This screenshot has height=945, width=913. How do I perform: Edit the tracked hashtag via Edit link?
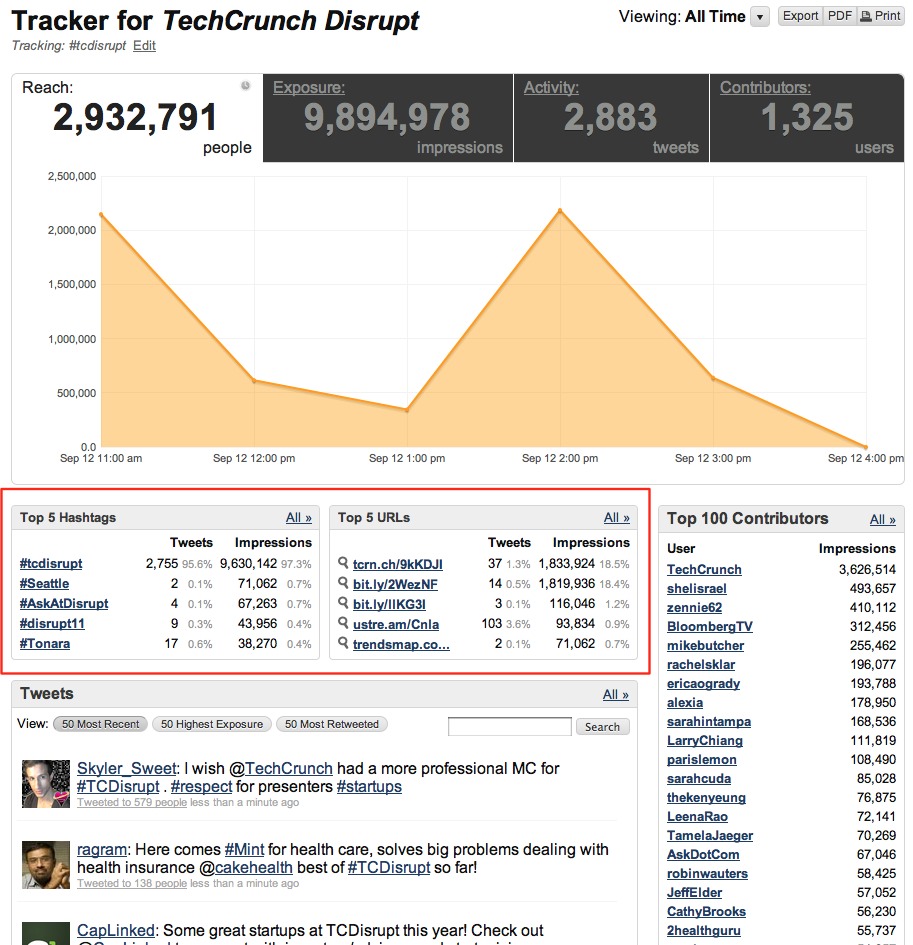point(144,46)
